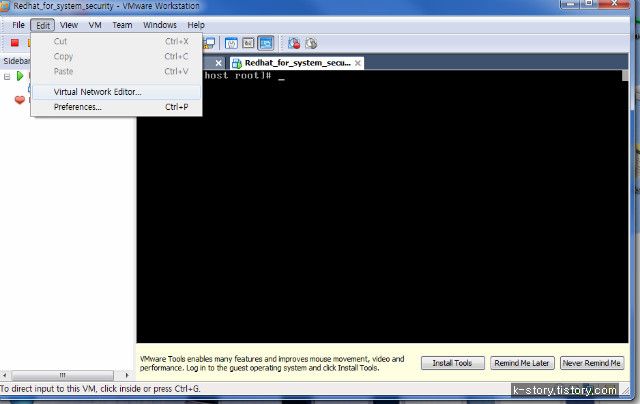The image size is (640, 404).
Task: Open the File menu
Action: (18, 25)
